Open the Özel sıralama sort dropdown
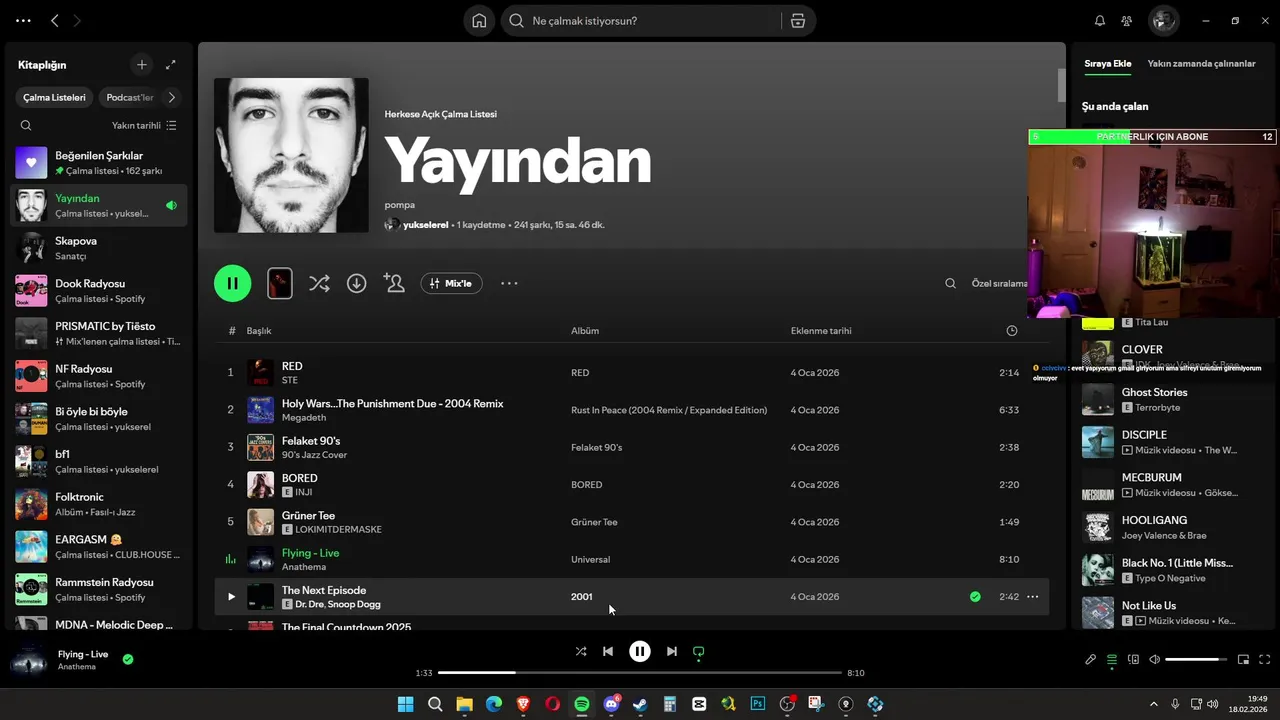This screenshot has height=720, width=1280. pos(999,283)
